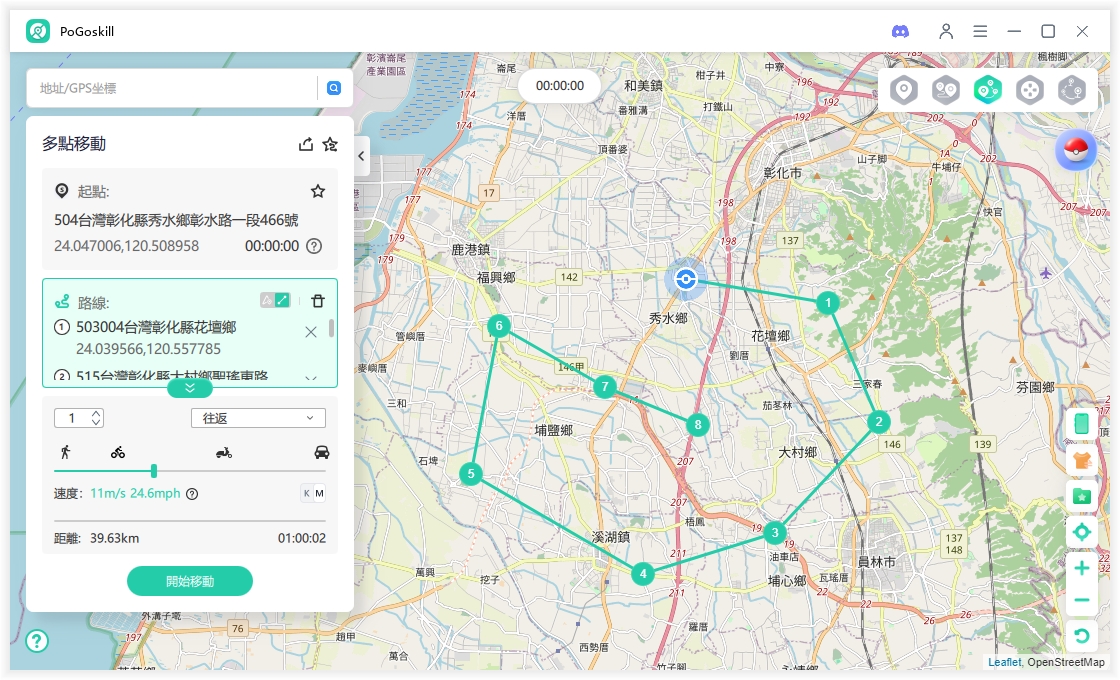Zoom in the map with plus button
Viewport: 1120px width, 680px height.
point(1081,568)
